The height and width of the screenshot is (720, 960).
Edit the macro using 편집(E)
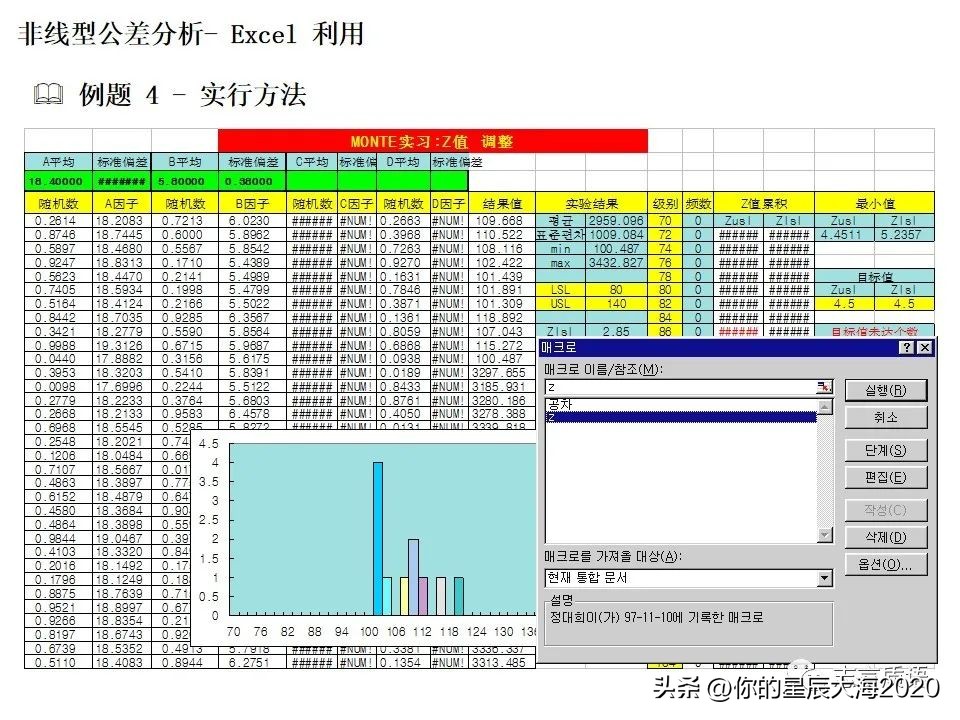coord(886,477)
